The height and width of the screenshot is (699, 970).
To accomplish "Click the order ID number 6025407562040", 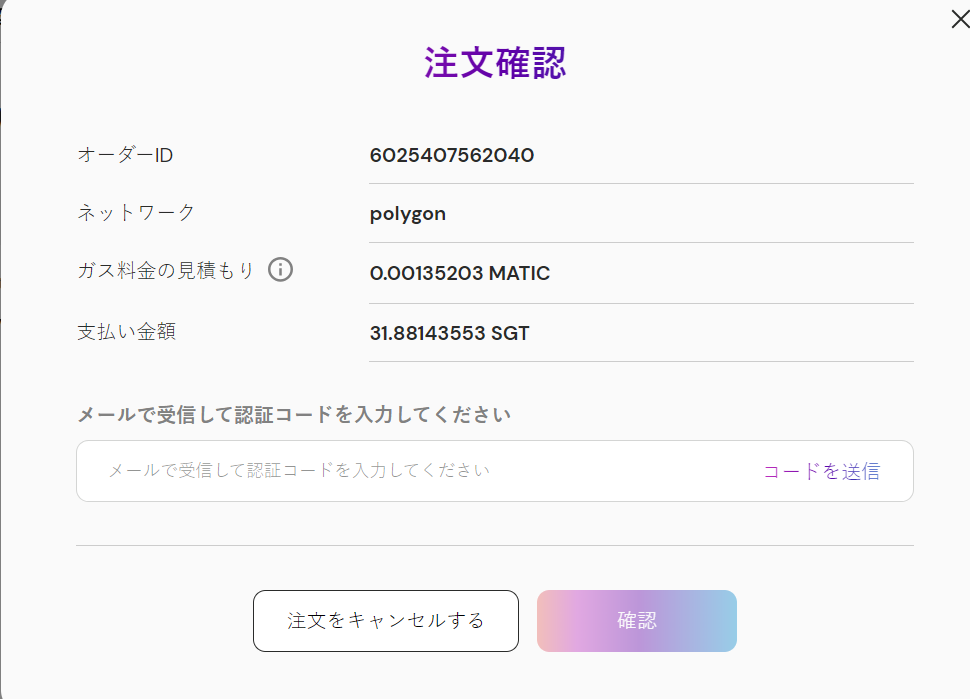I will point(451,155).
